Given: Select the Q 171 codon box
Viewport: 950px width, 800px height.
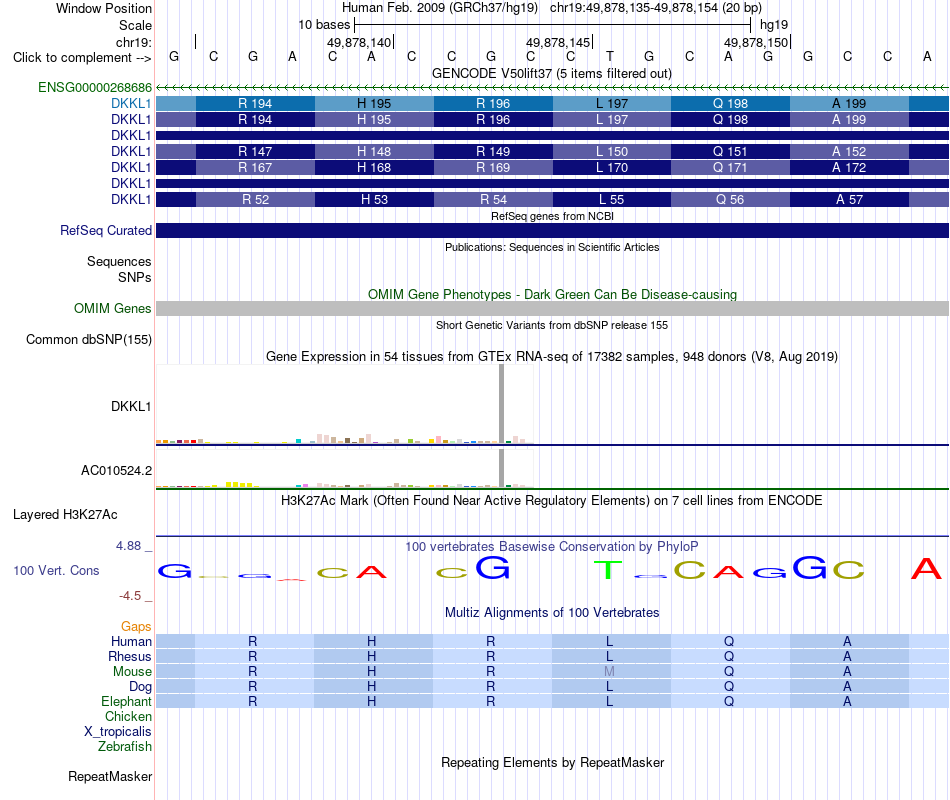Looking at the screenshot, I should [x=730, y=167].
